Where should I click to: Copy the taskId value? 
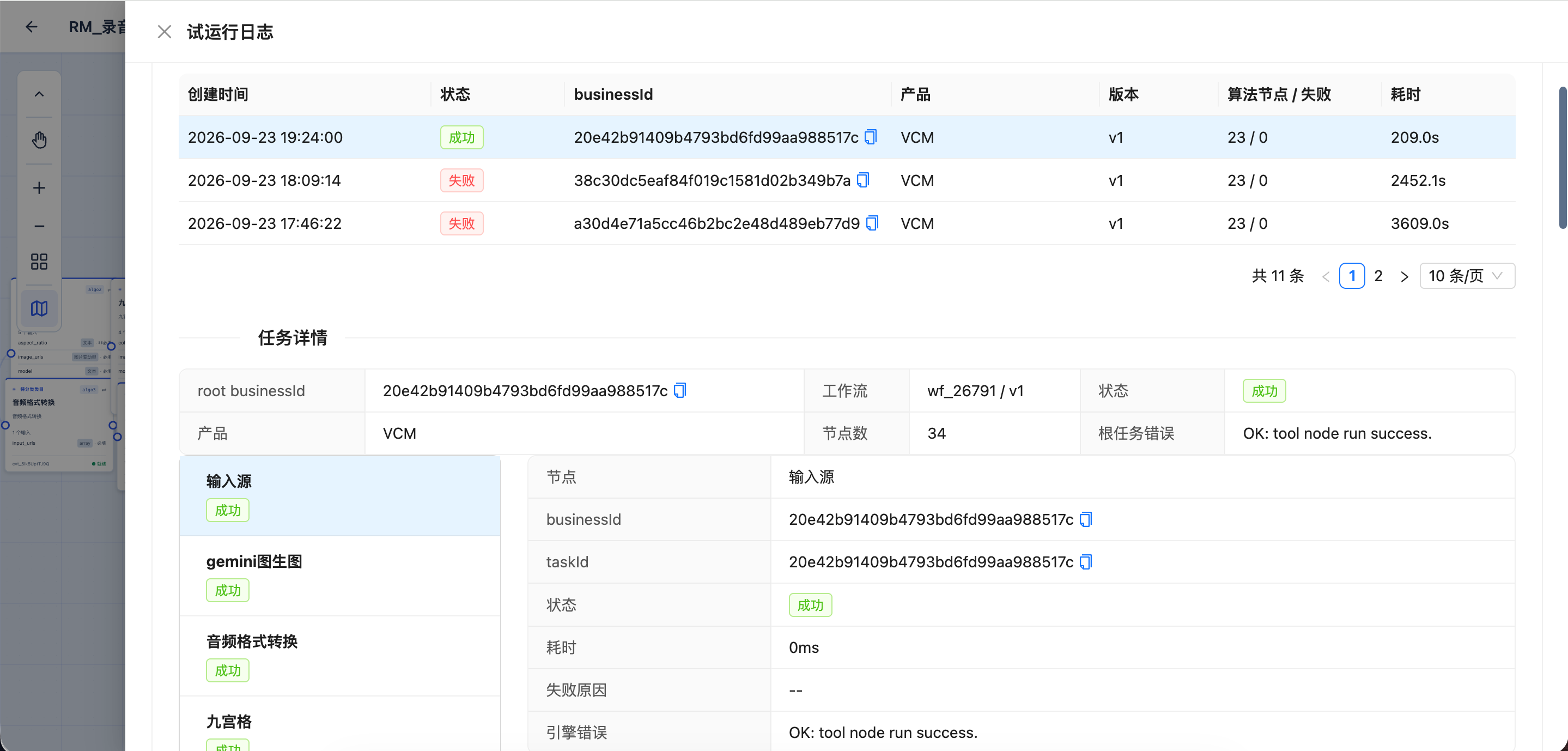(1085, 562)
